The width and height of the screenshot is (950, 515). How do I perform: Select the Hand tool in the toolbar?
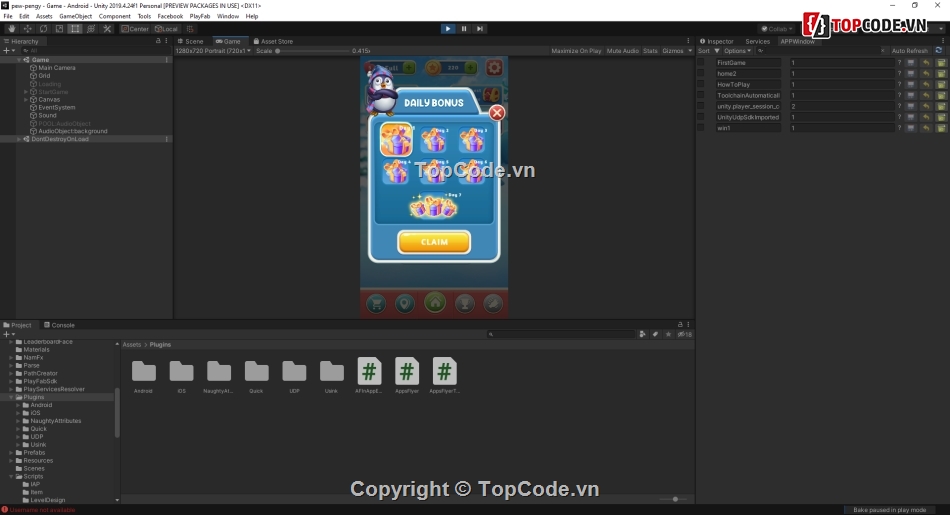12,28
